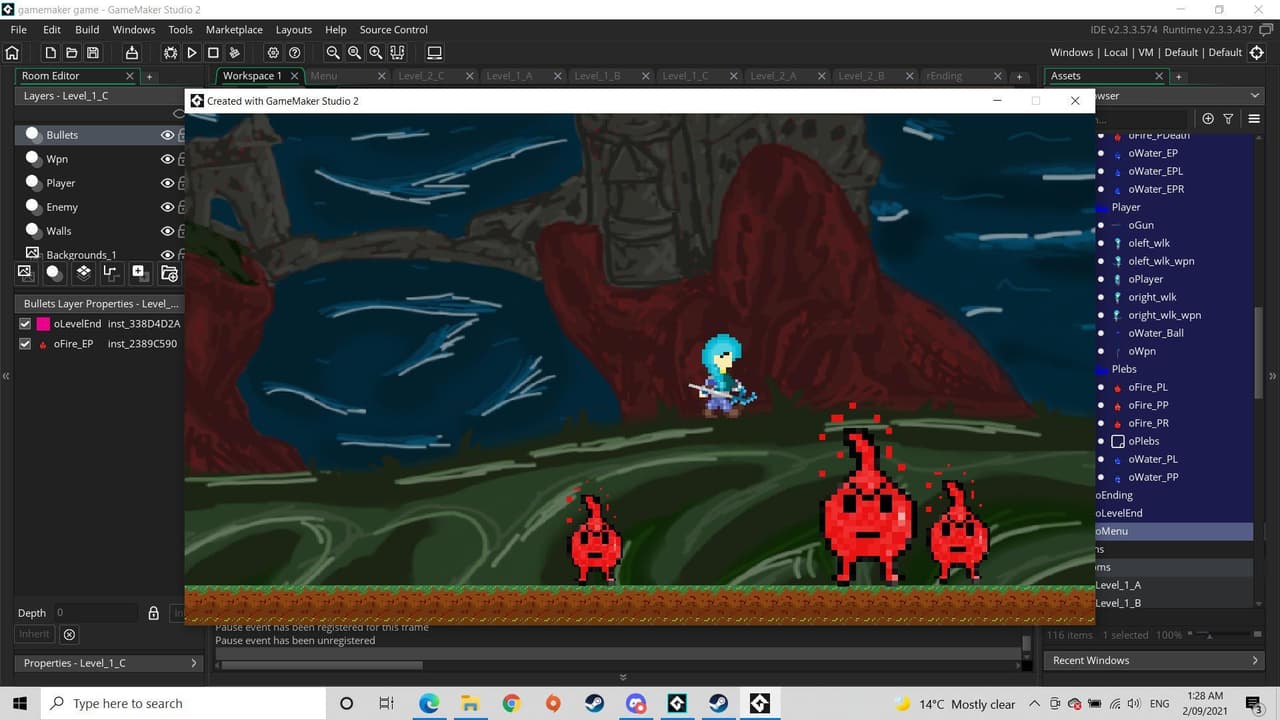The image size is (1280, 720).
Task: Create a new background layer
Action: 25,272
